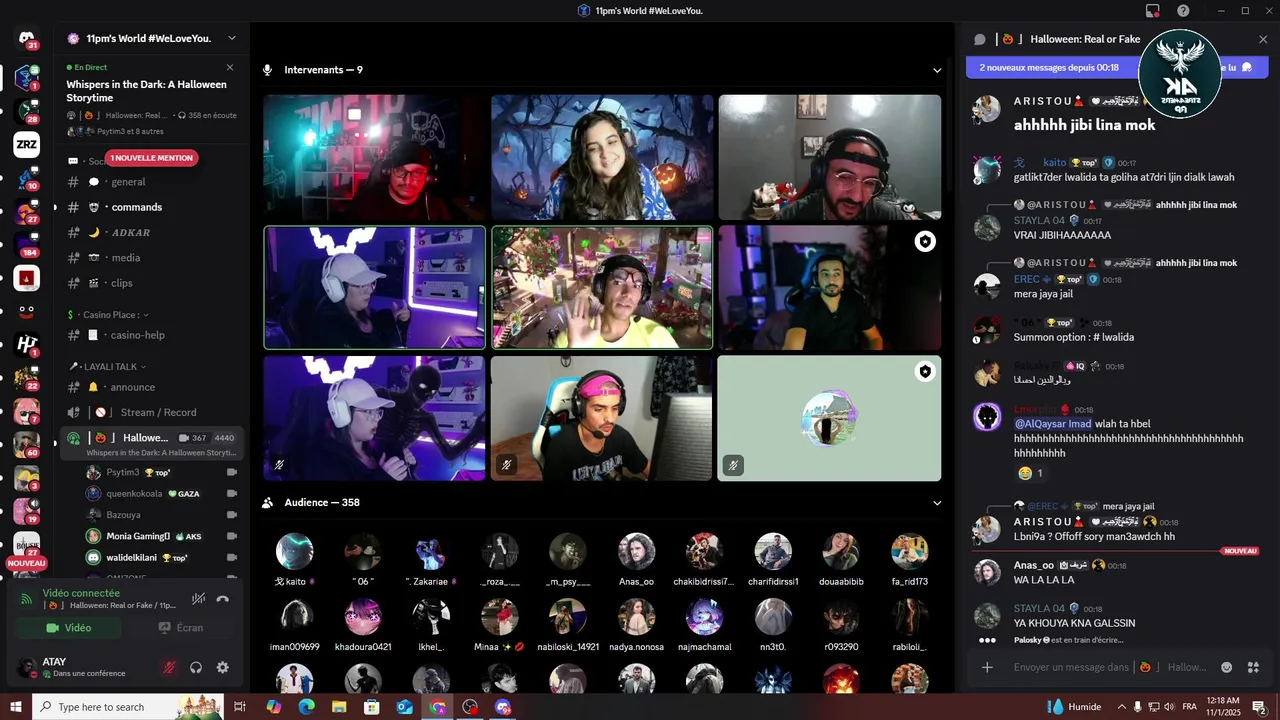1280x720 pixels.
Task: Open the commands channel
Action: (150, 207)
